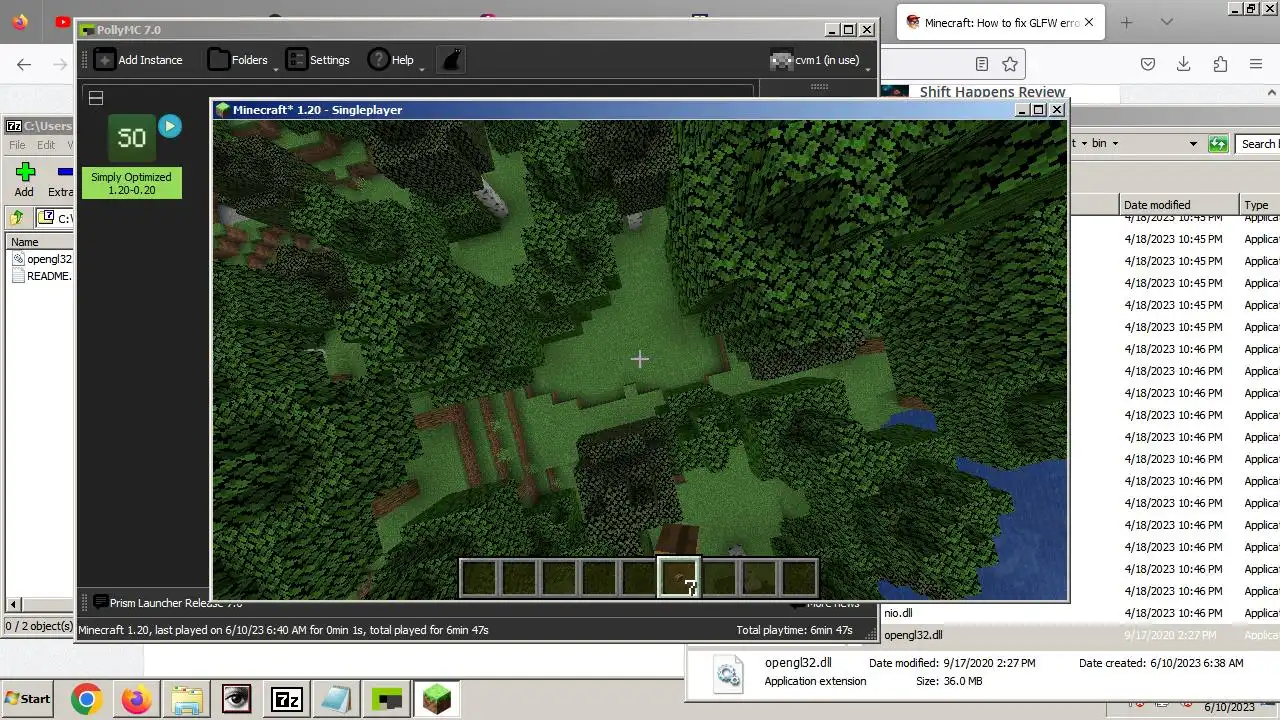
Task: Select README file in 7-Zip list
Action: (x=42, y=276)
